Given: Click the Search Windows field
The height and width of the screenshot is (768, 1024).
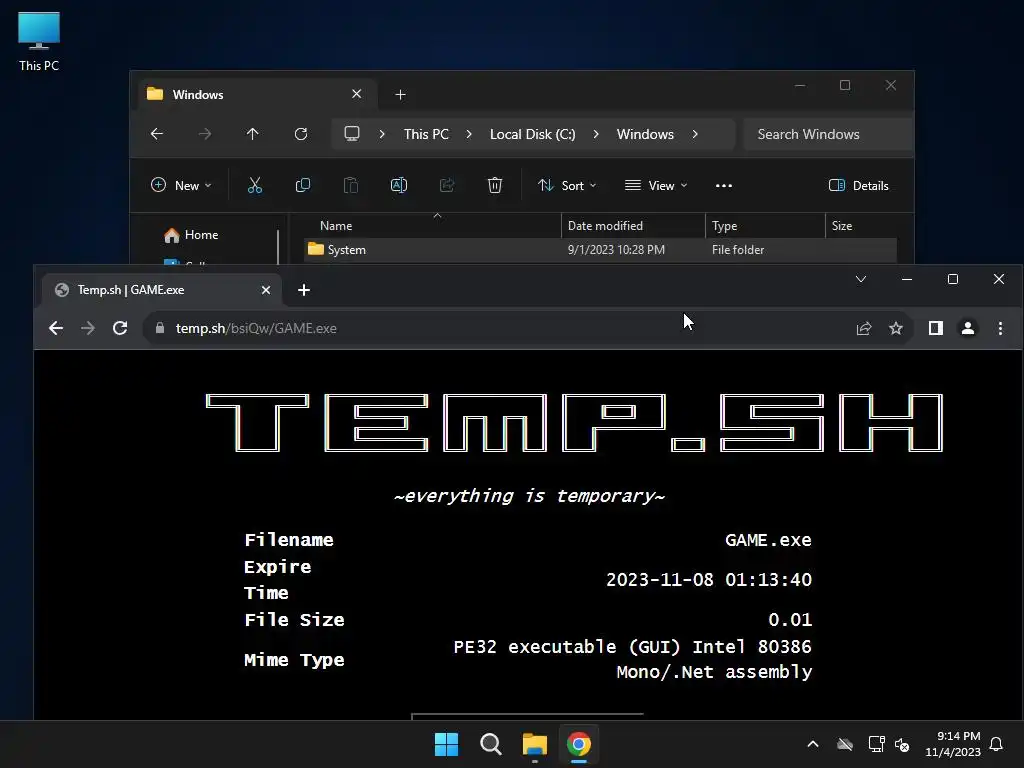Looking at the screenshot, I should 828,134.
